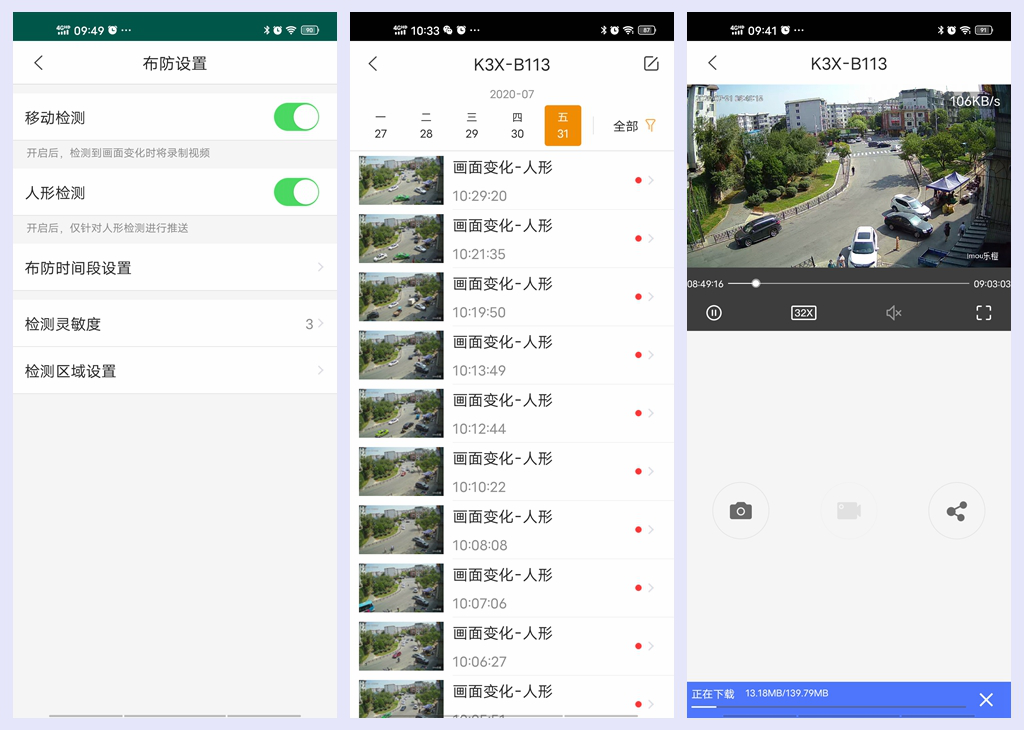
Task: Take a snapshot with the camera icon
Action: pos(740,510)
